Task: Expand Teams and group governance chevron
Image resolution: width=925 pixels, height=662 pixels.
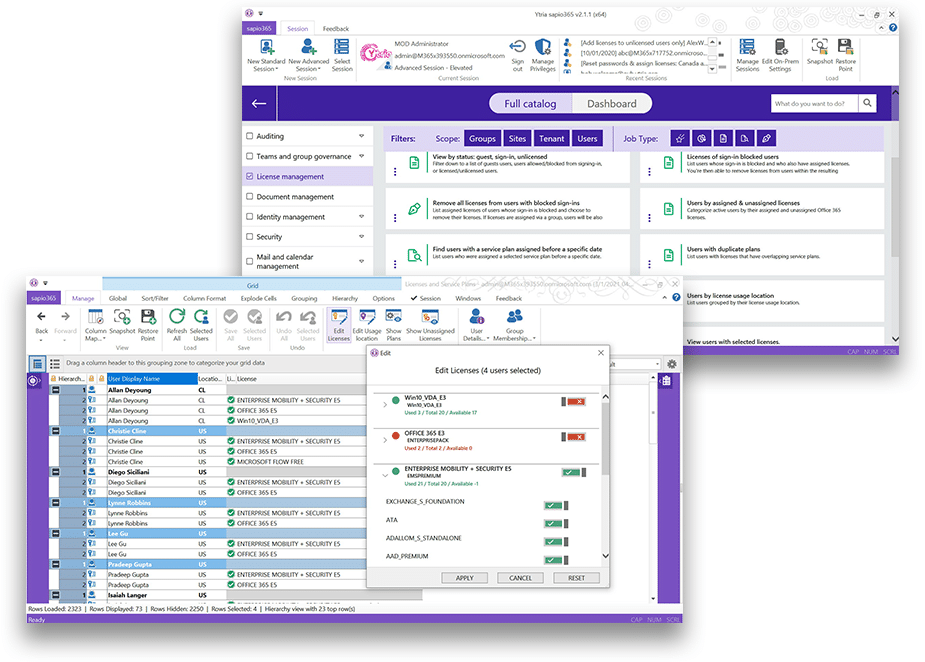Action: (361, 156)
